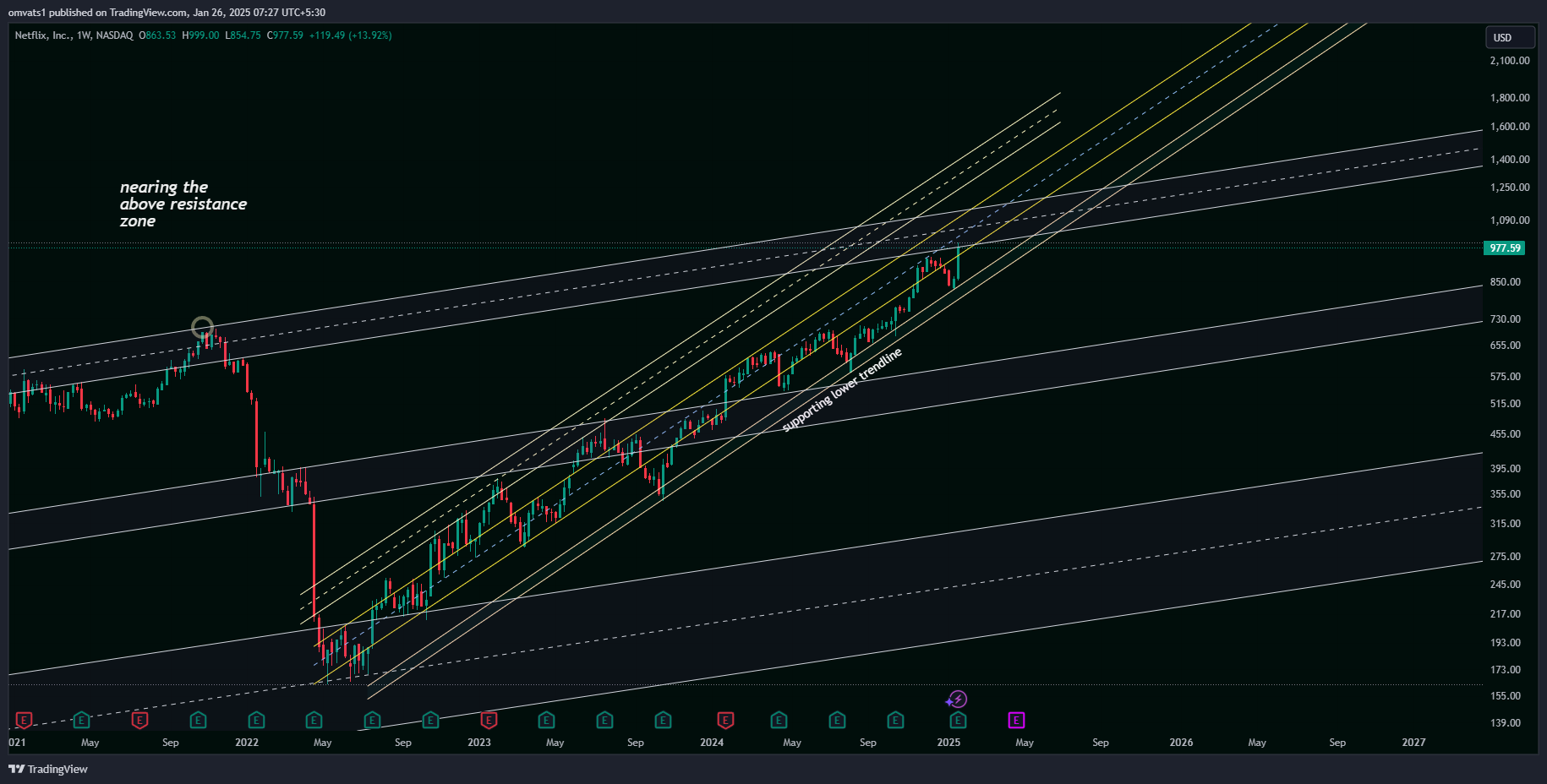The image size is (1547, 784).
Task: Click the 2026 label on time axis
Action: click(x=1181, y=743)
